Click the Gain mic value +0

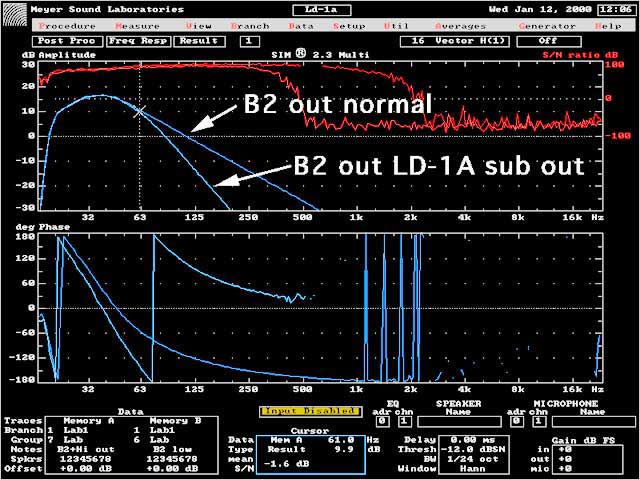point(566,469)
